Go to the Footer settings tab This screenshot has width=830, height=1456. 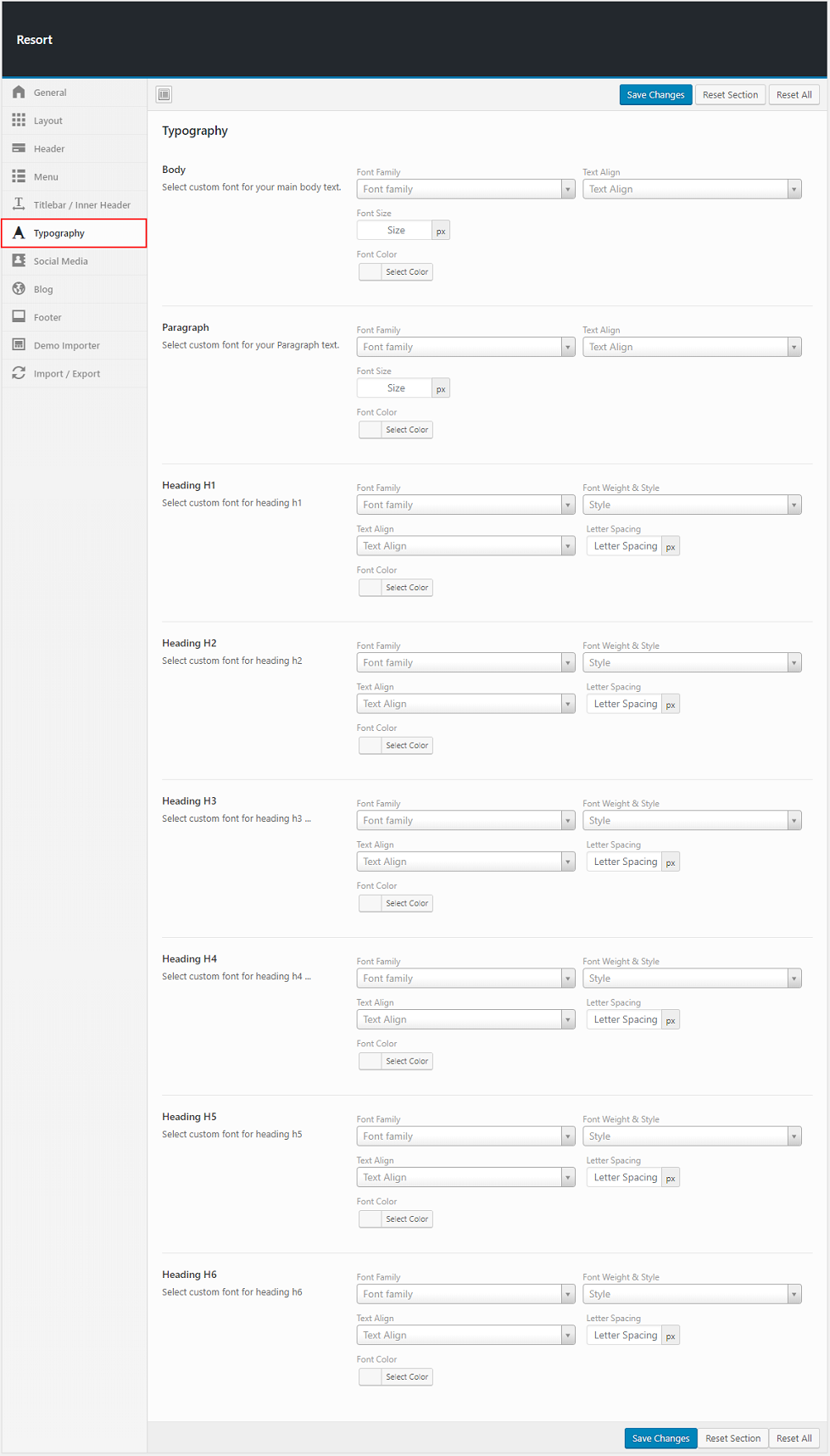pos(47,317)
